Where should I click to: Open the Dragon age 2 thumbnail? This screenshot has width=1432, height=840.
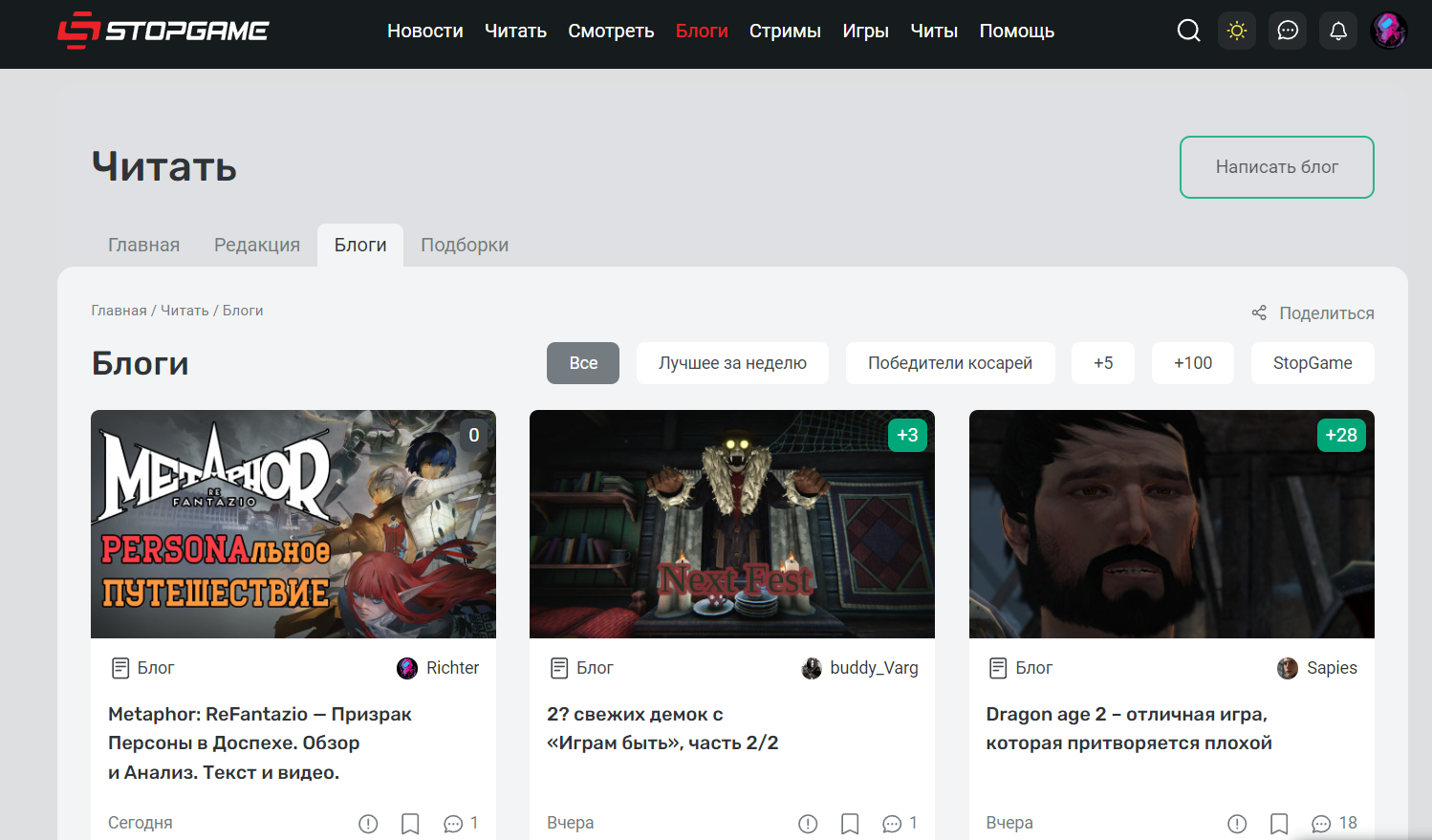pyautogui.click(x=1172, y=524)
